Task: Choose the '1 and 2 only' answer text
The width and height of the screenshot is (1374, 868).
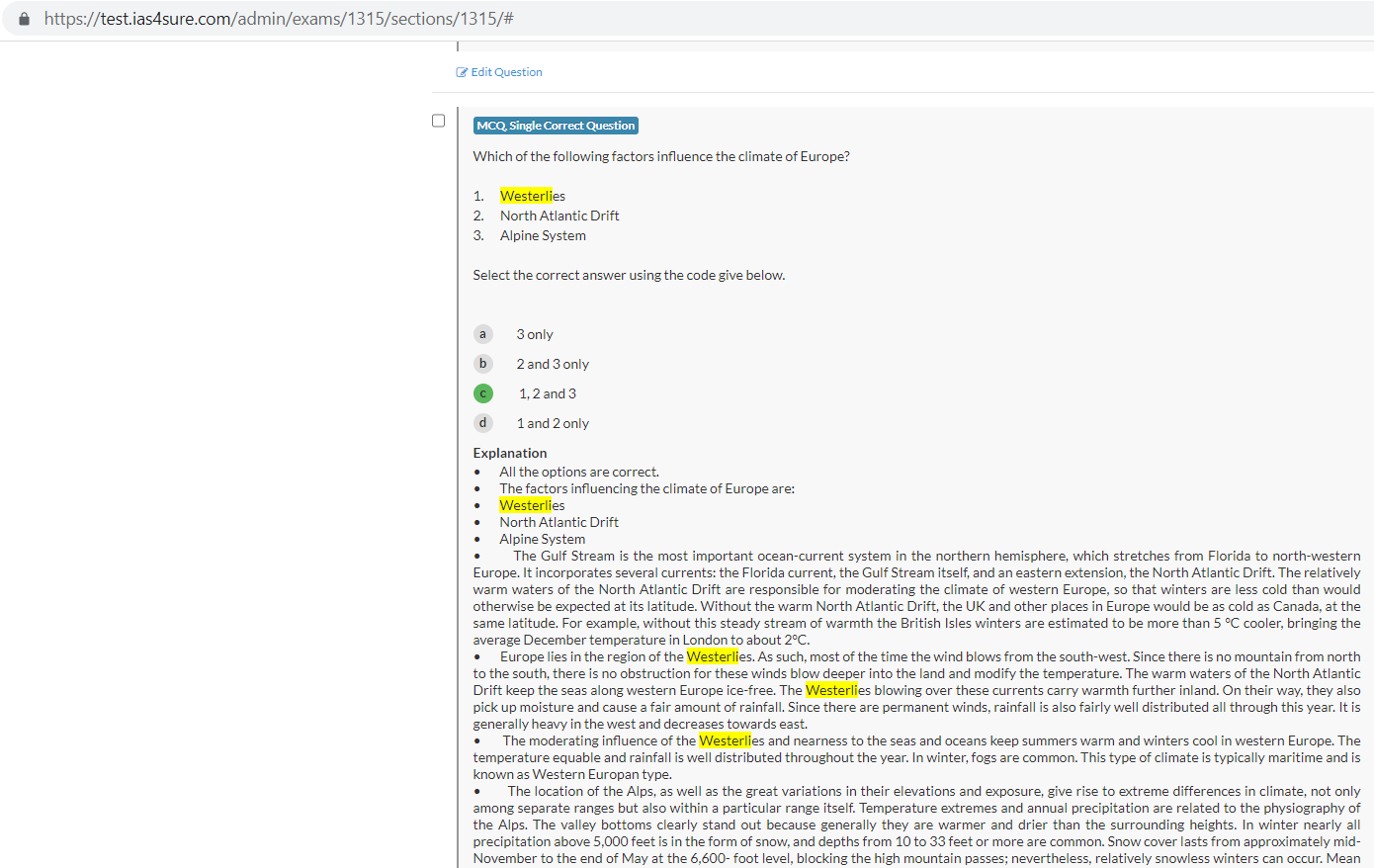Action: pos(553,424)
